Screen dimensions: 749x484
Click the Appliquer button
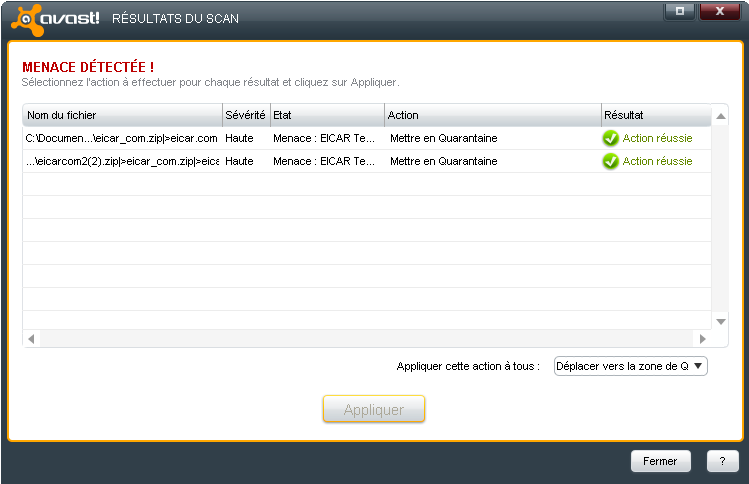tap(374, 409)
